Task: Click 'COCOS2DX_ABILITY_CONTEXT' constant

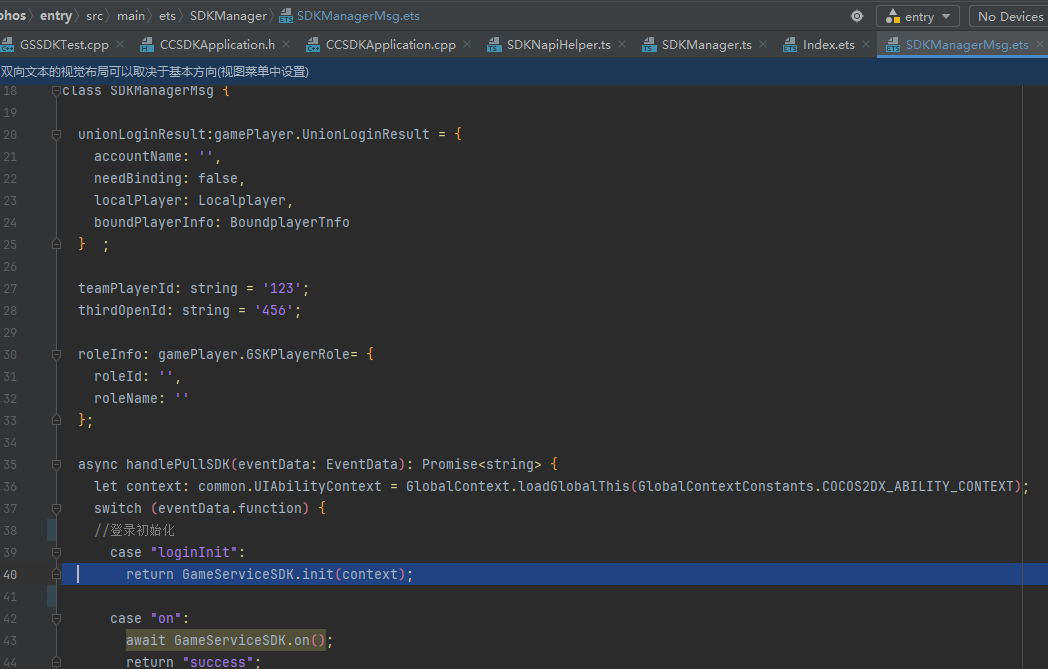Action: click(x=918, y=487)
